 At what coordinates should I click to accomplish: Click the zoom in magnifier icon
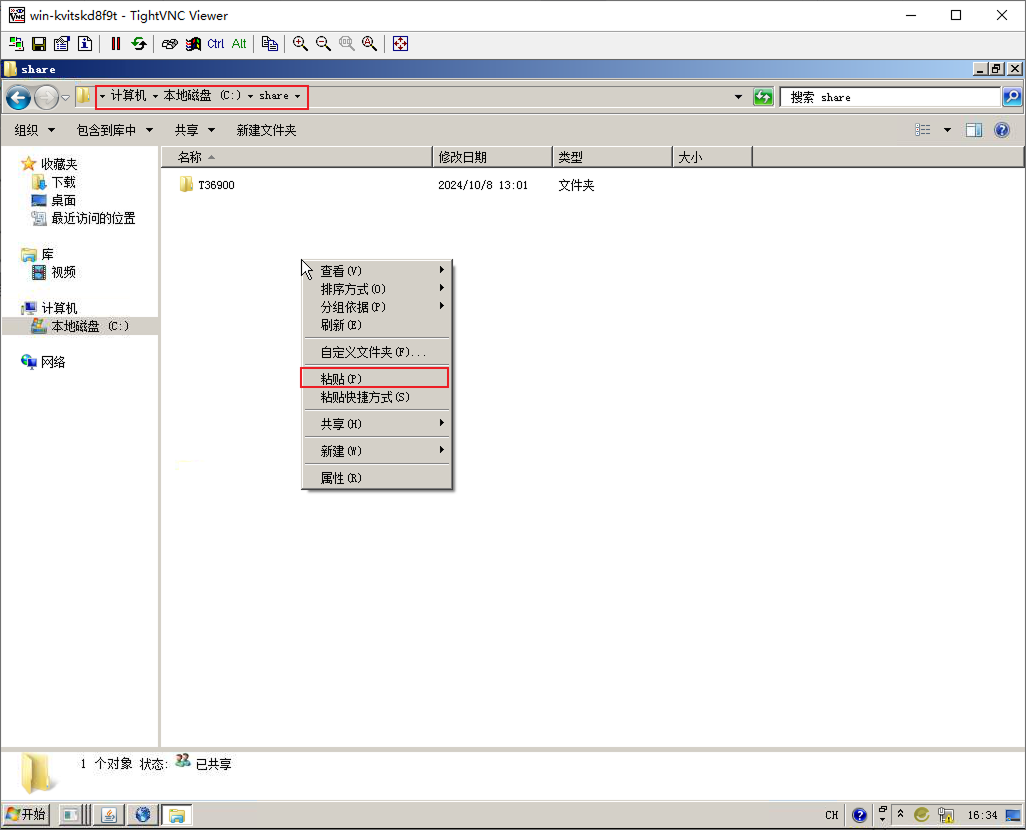(300, 44)
